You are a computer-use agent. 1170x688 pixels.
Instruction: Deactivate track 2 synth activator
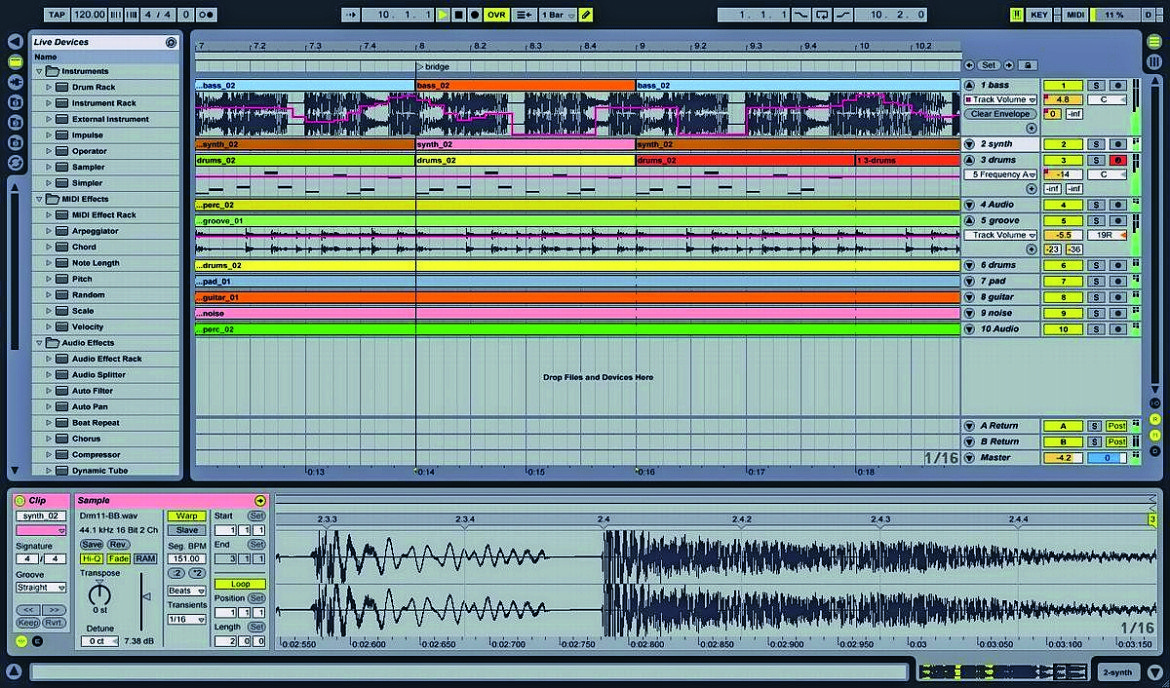1063,145
